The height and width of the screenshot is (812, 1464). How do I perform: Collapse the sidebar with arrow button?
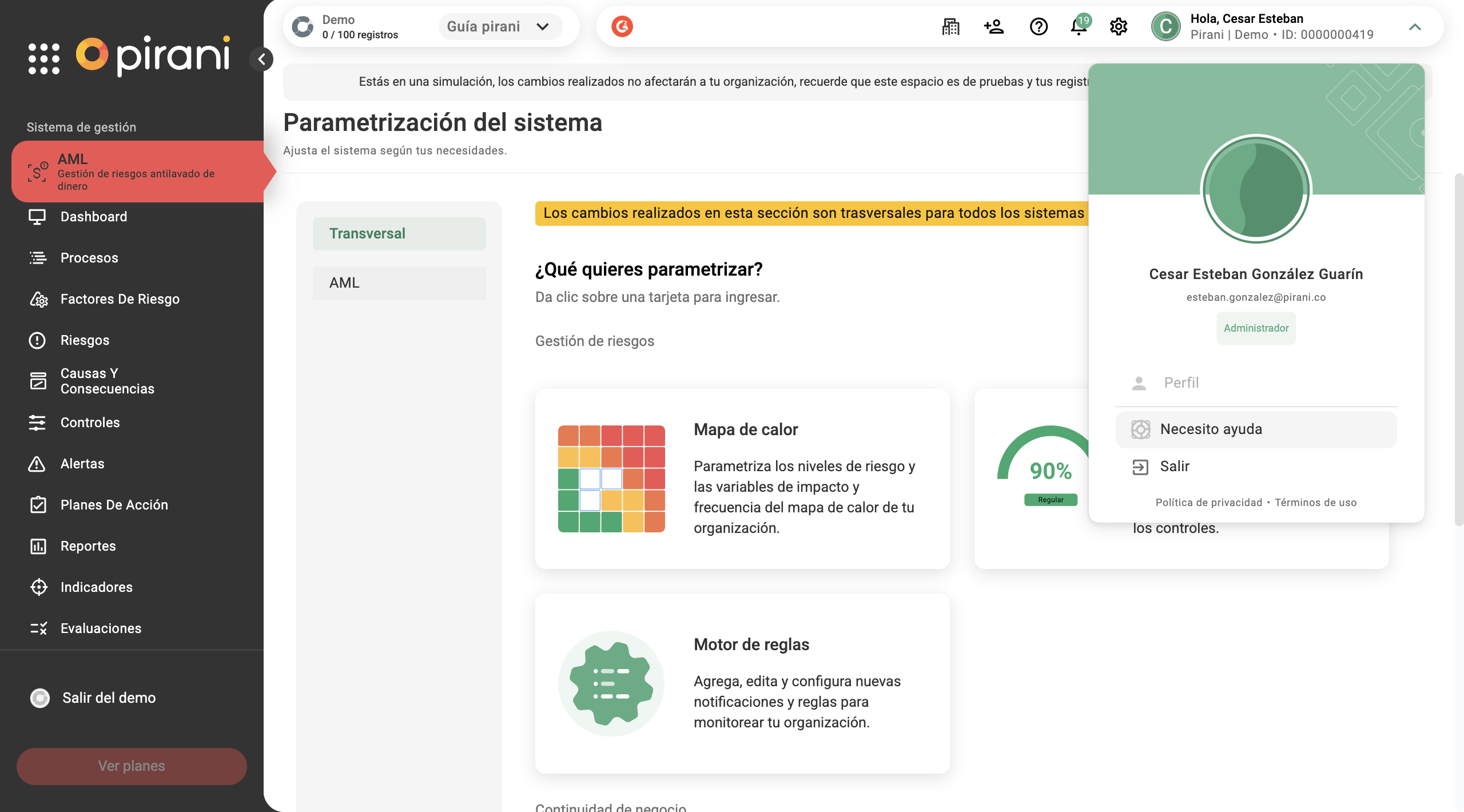pyautogui.click(x=261, y=59)
